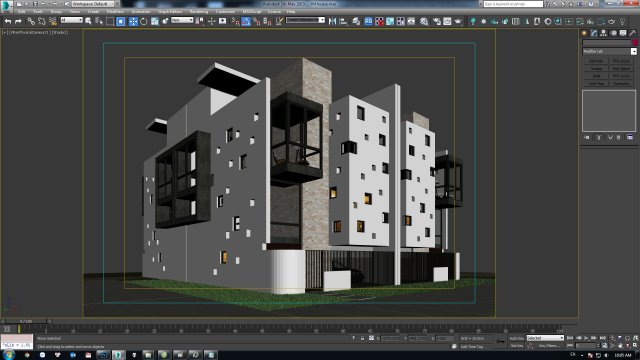
Task: Toggle Key Mode next to frame field
Action: [x=570, y=346]
